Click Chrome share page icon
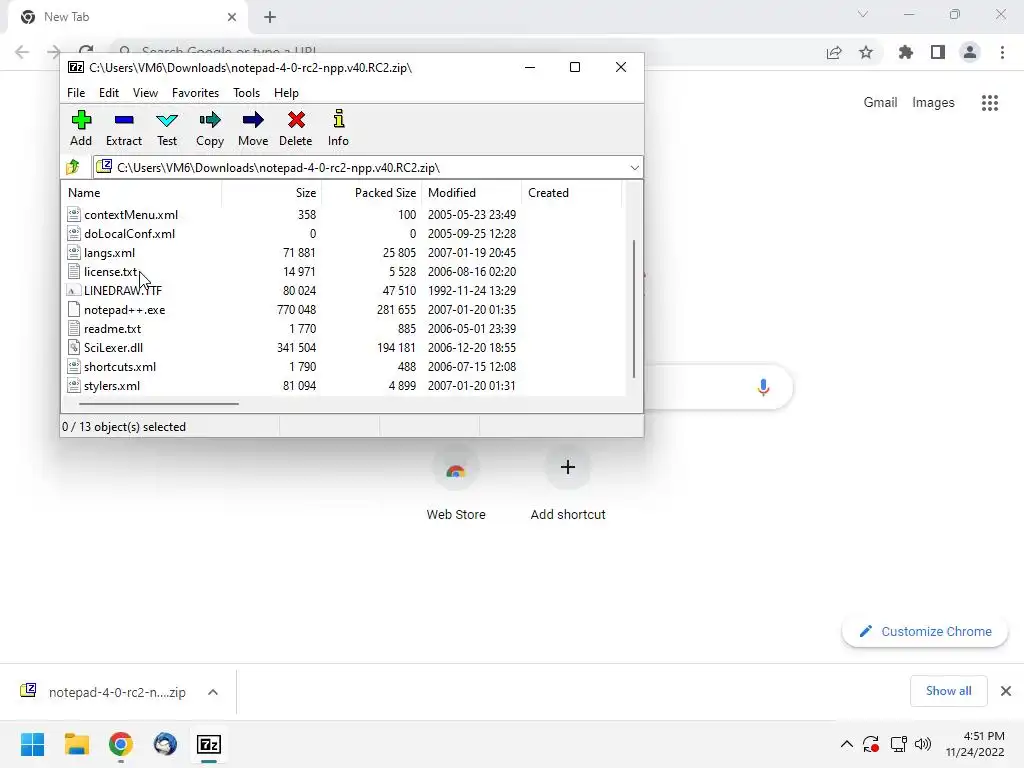 click(x=834, y=52)
